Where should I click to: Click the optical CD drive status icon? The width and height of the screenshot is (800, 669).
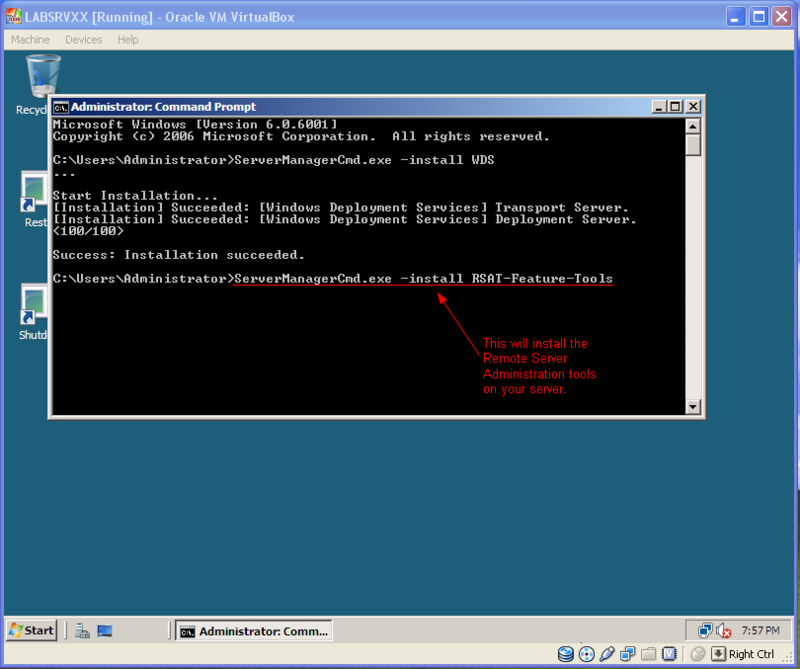click(586, 654)
